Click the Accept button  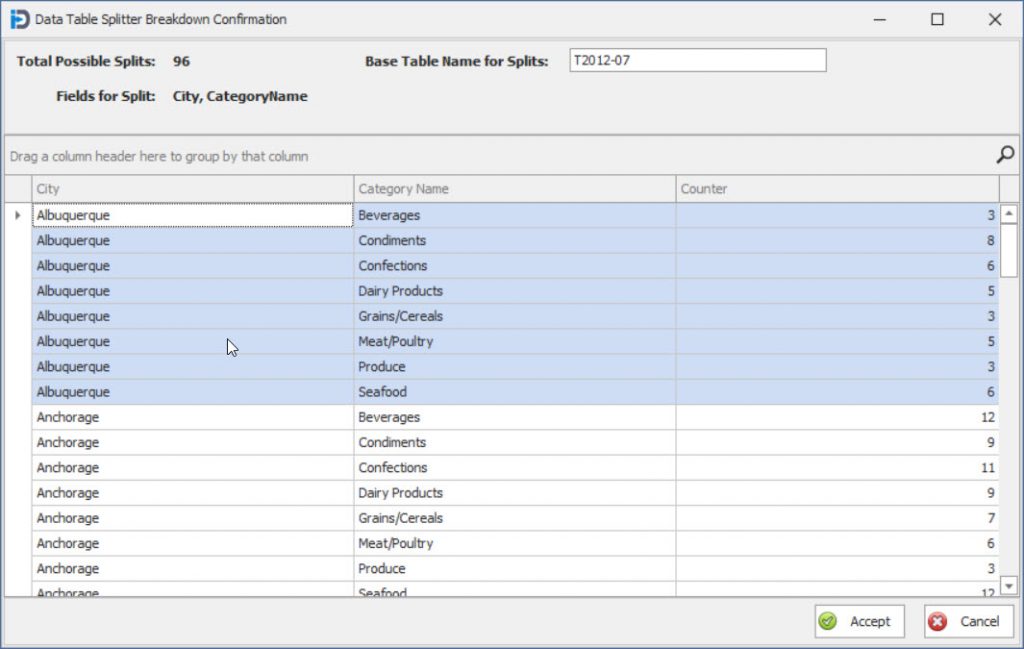click(859, 621)
